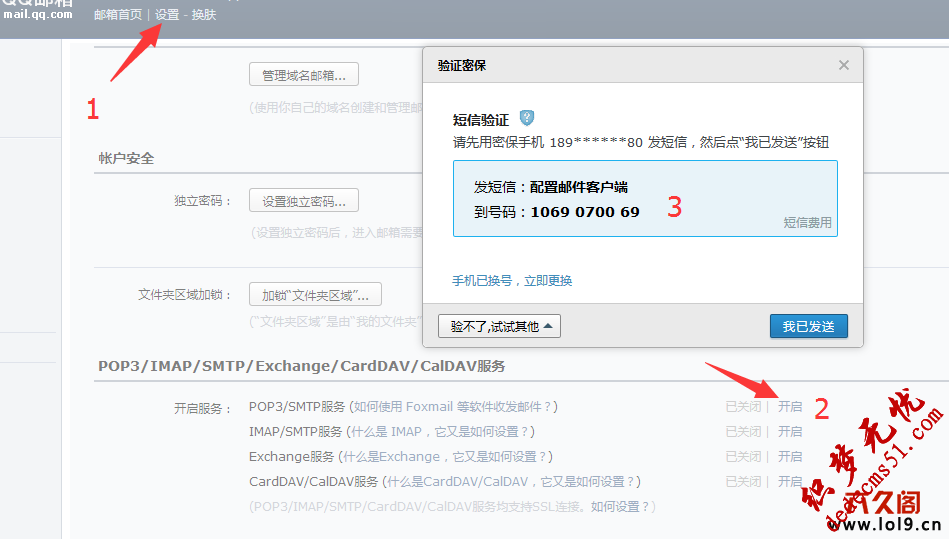Screen dimensions: 949x539
Task: Click the 加锁"文件夹区域"... button
Action: (x=315, y=295)
